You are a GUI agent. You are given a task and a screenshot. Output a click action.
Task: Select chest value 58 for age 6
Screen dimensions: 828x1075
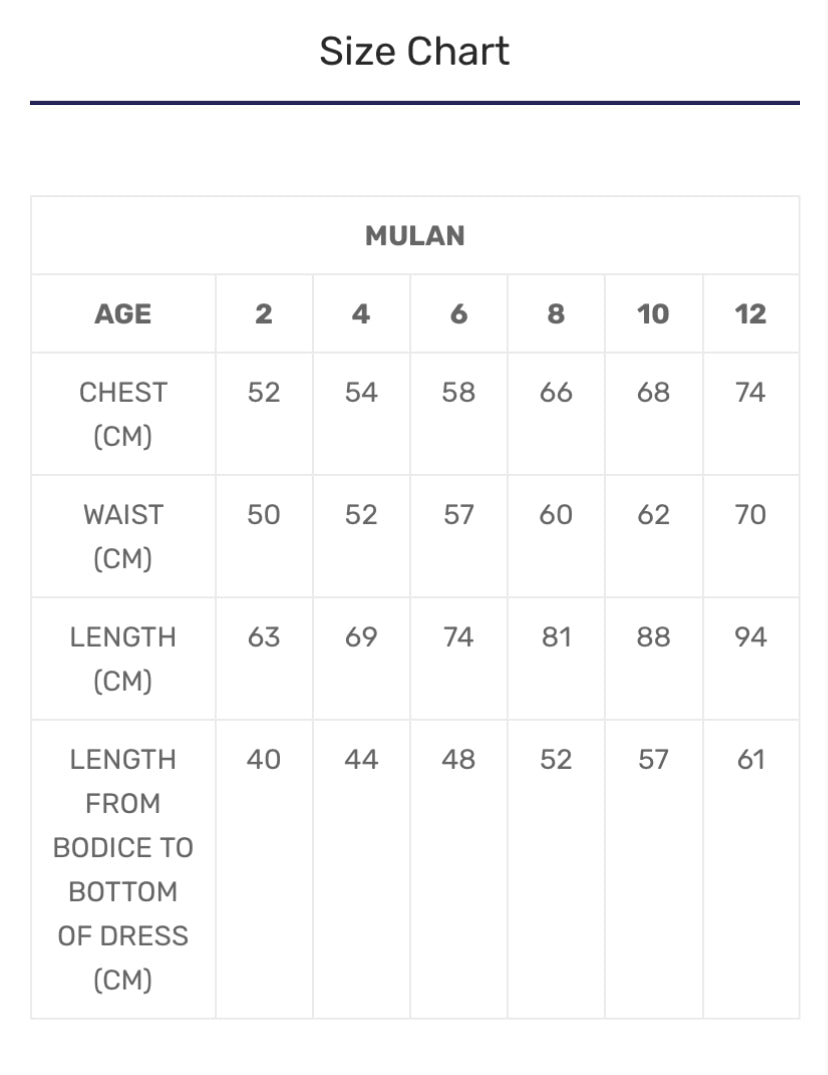458,392
